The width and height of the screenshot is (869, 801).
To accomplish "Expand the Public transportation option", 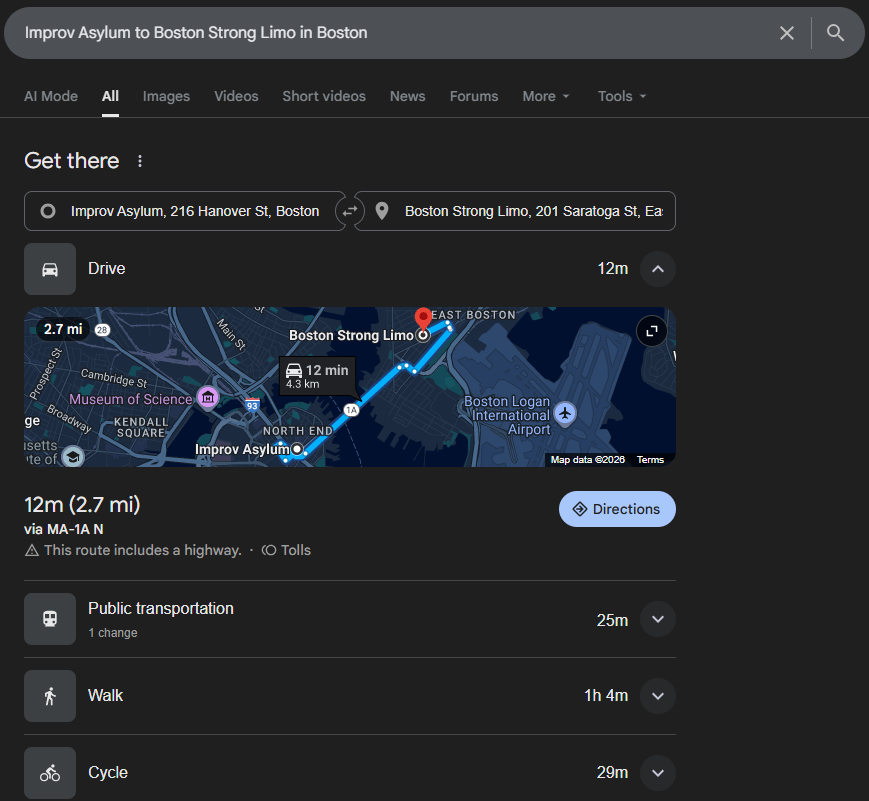I will pos(657,620).
